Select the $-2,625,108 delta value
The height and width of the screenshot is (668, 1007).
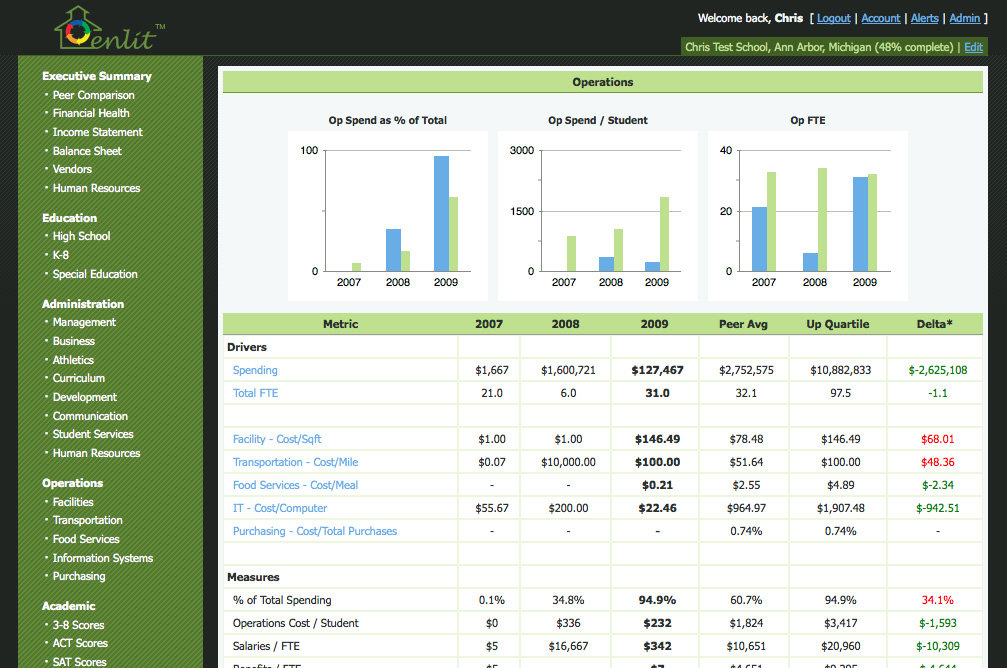(938, 370)
